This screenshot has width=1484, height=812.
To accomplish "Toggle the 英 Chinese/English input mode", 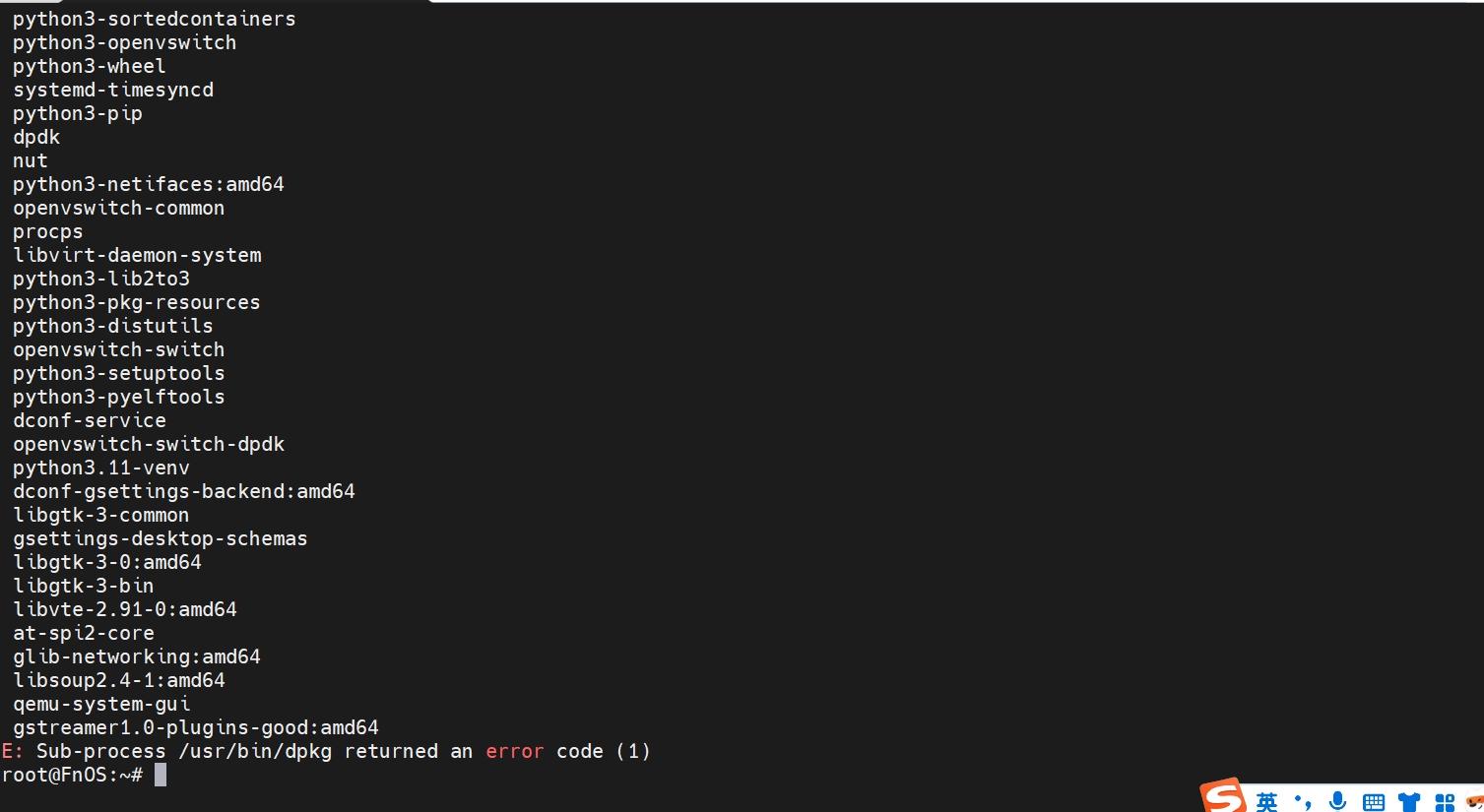I will coord(1266,802).
